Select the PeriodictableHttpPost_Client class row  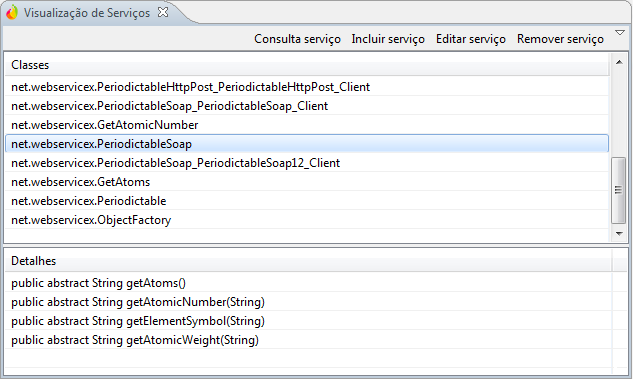click(x=307, y=87)
